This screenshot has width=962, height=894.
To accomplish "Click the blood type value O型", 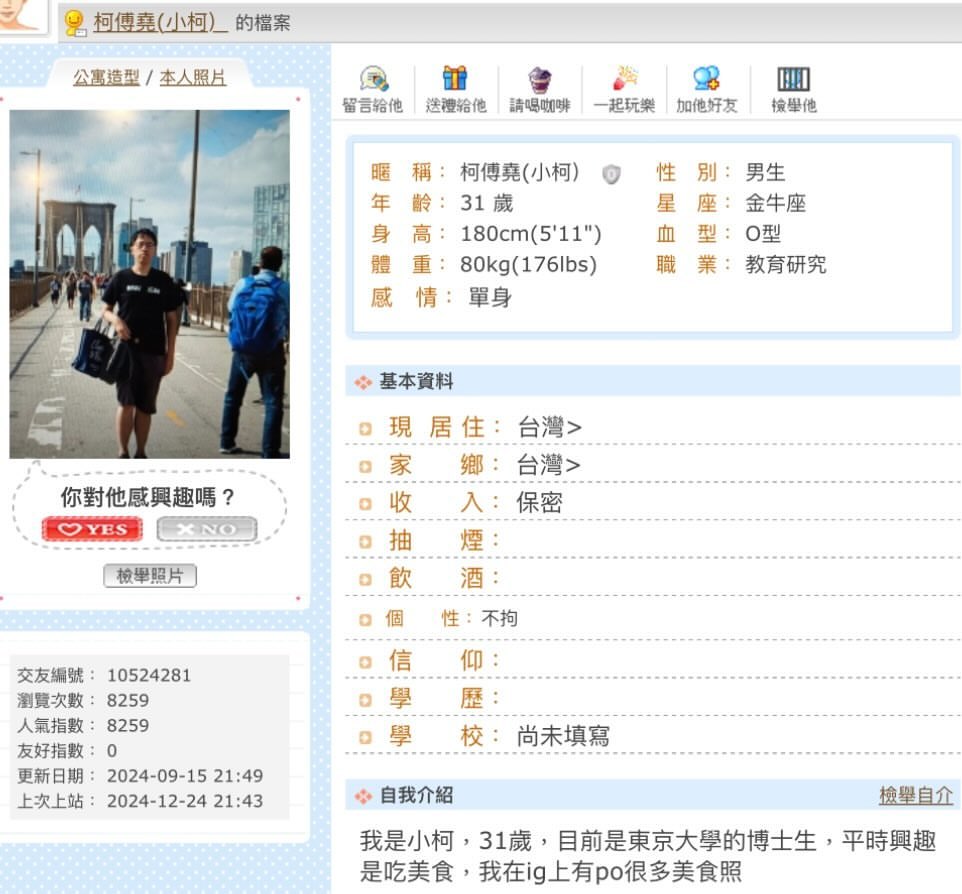I will click(x=763, y=234).
